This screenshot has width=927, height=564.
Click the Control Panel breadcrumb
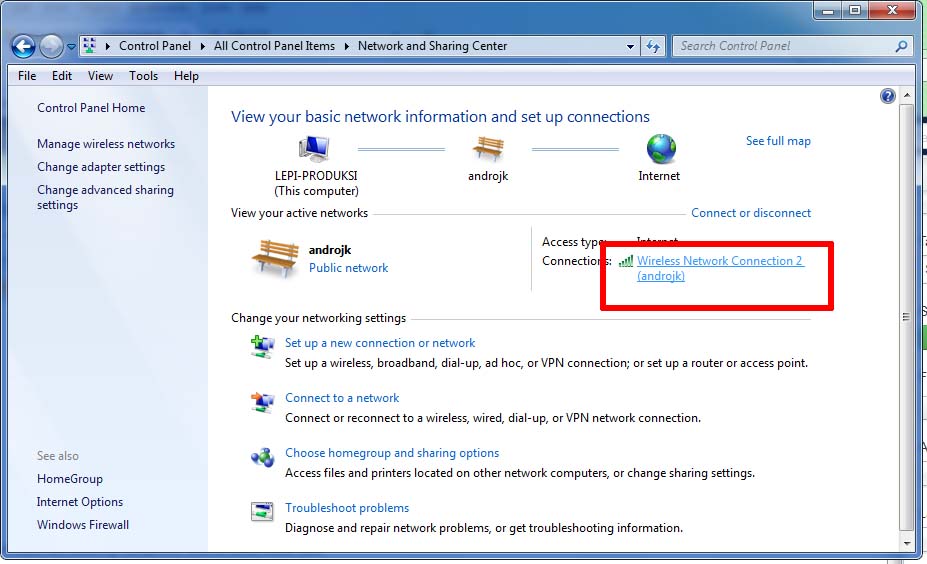click(155, 46)
